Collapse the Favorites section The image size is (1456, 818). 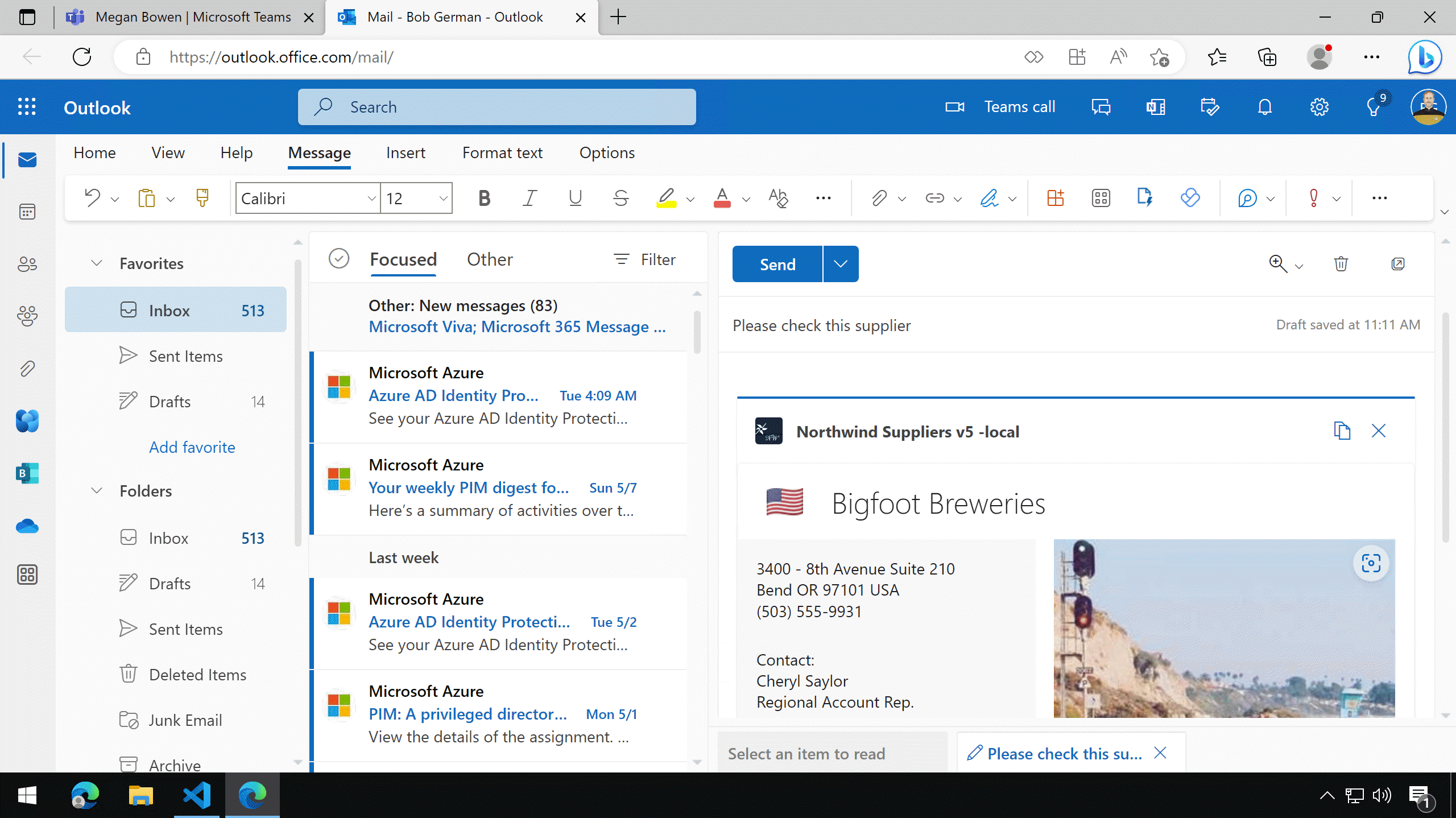tap(97, 263)
